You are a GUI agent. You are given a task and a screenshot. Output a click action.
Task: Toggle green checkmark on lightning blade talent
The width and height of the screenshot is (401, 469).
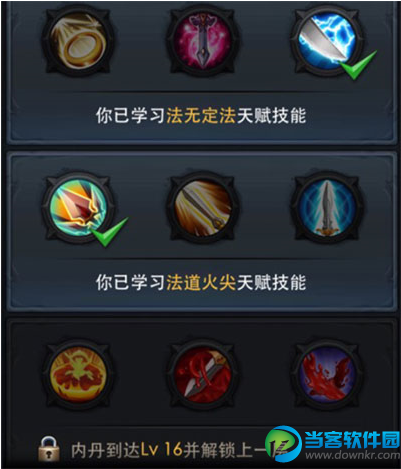(x=358, y=65)
